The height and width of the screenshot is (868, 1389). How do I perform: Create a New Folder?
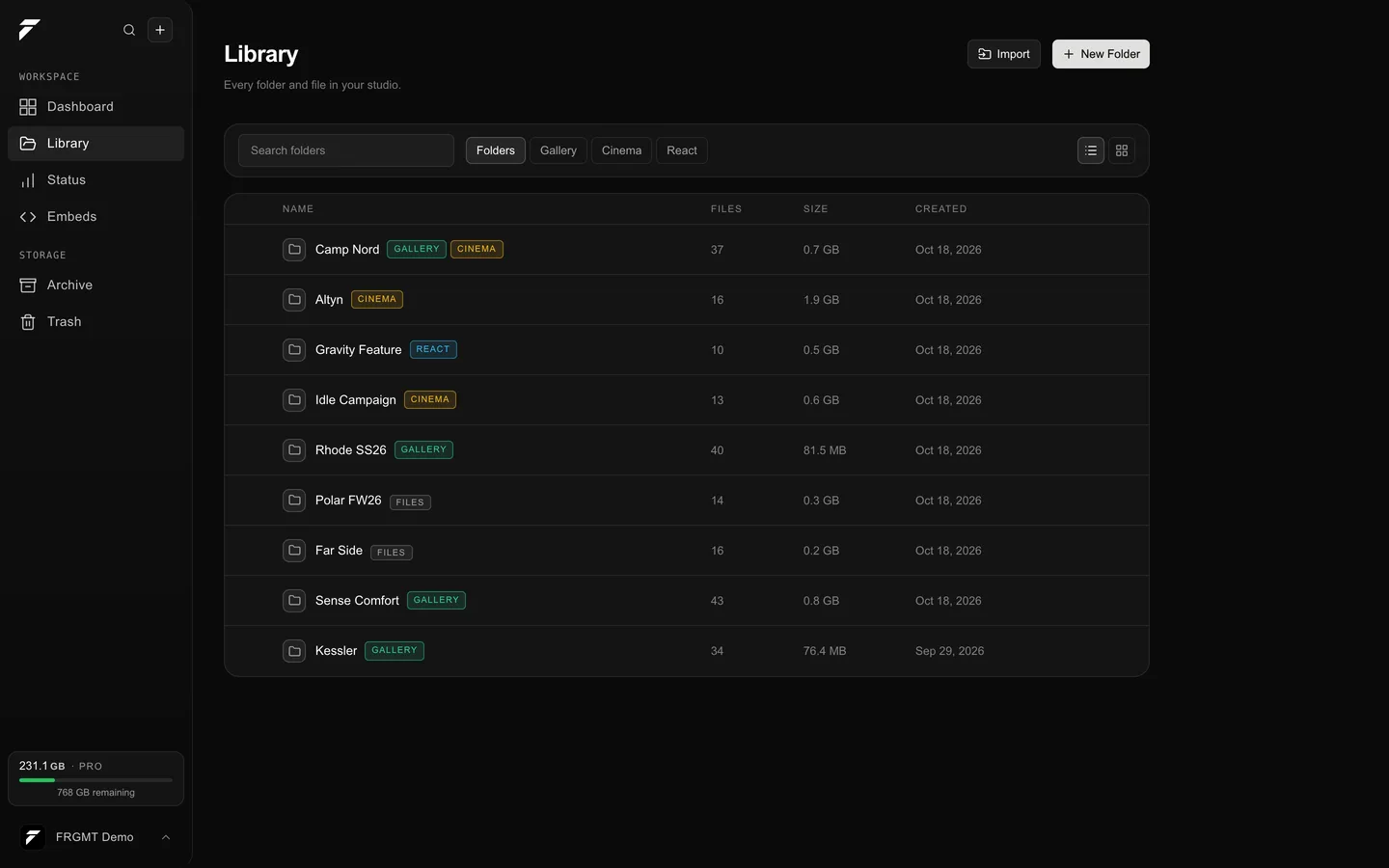tap(1101, 54)
